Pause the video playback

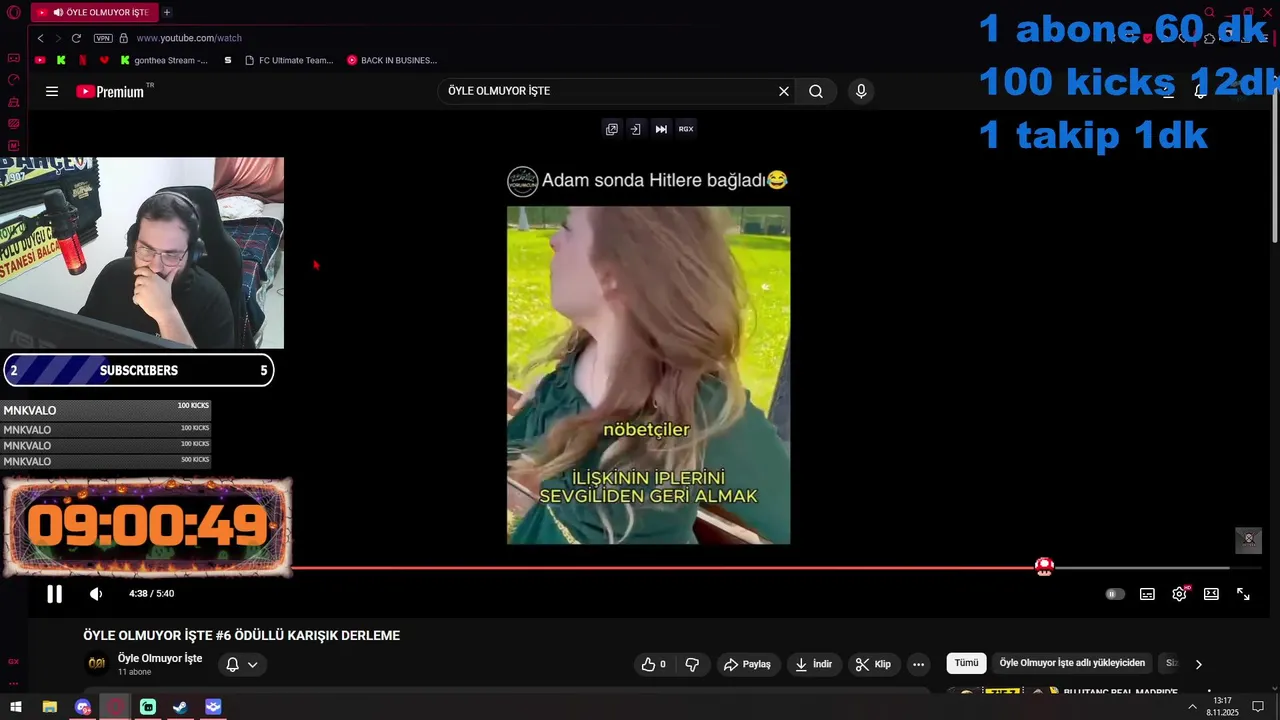55,594
